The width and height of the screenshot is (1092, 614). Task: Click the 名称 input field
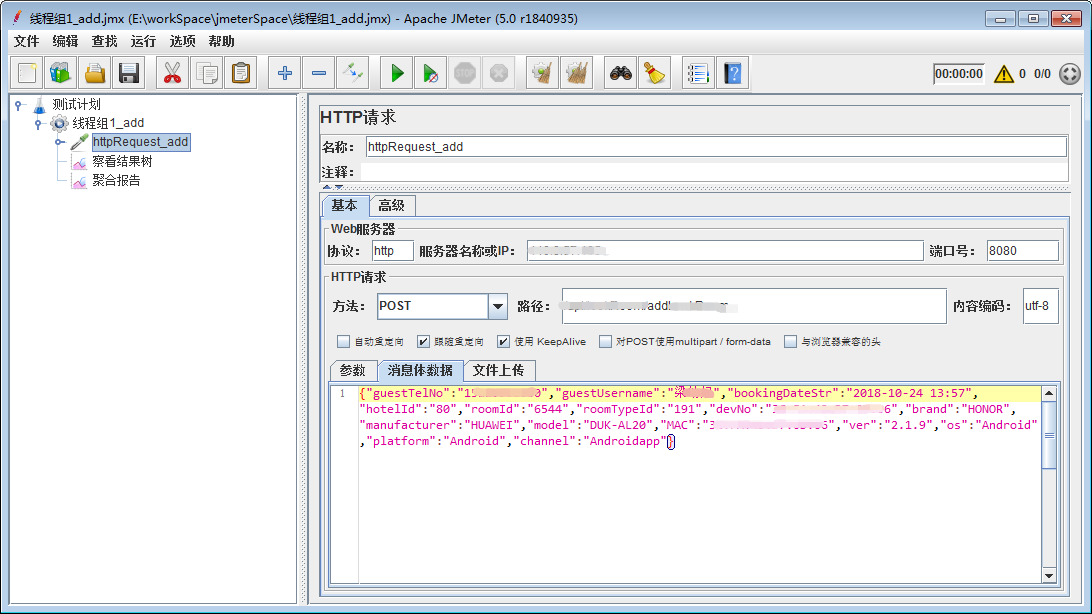[x=716, y=147]
